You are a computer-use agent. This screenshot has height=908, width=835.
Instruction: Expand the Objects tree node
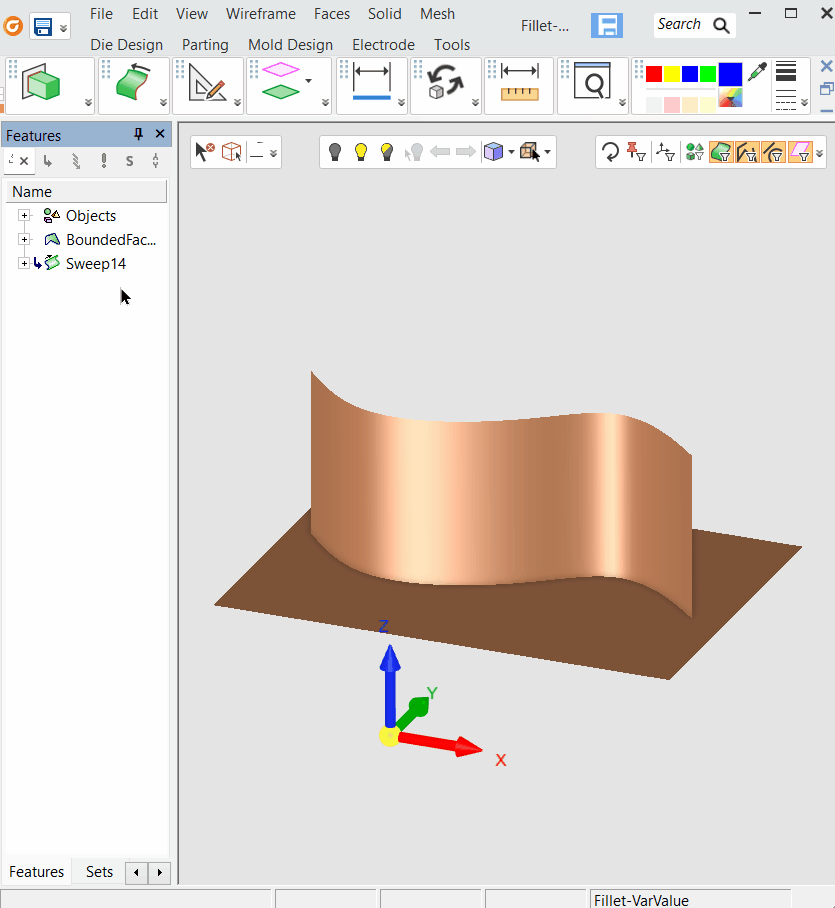[24, 216]
